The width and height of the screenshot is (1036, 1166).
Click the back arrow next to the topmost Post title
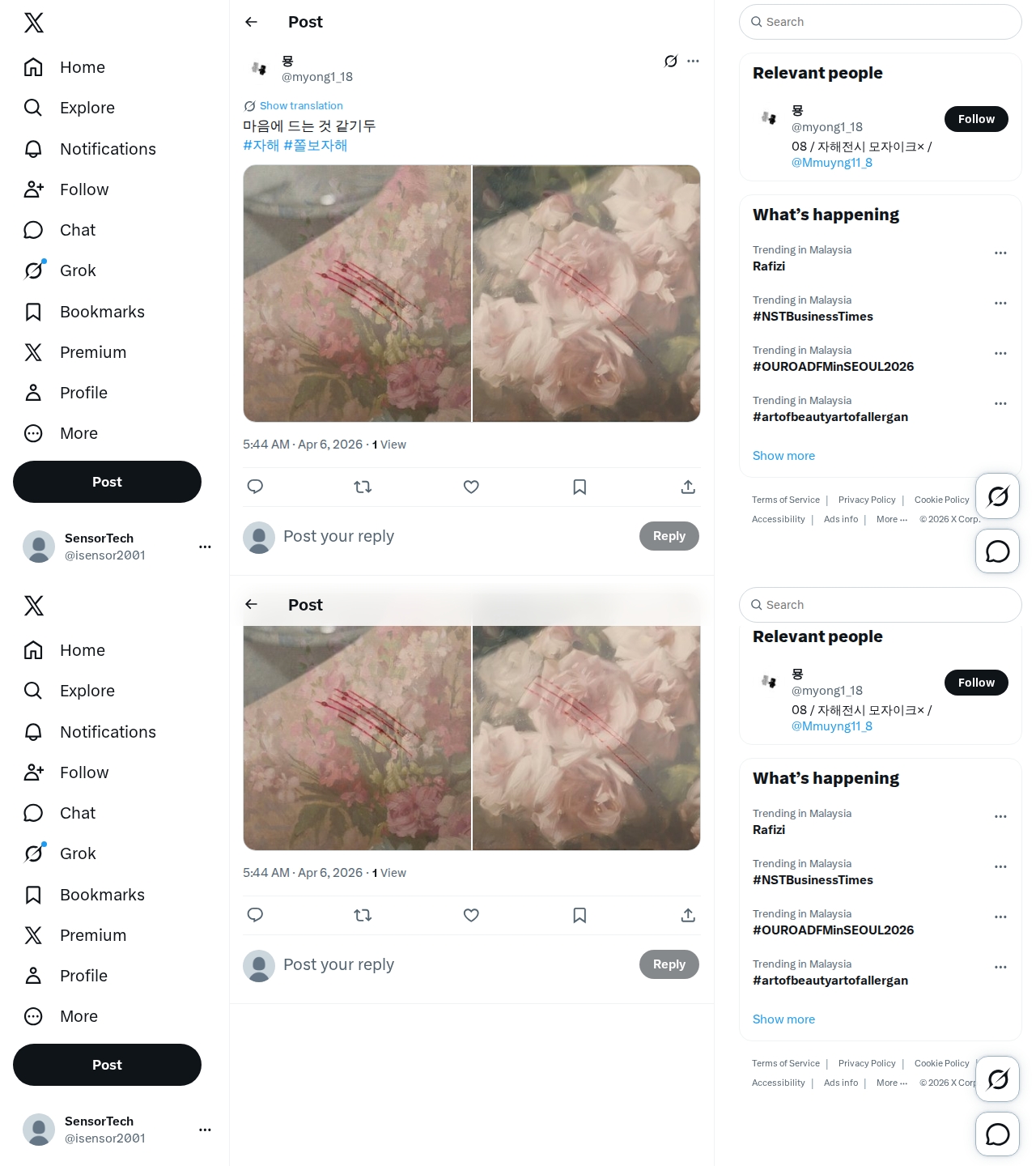coord(252,22)
